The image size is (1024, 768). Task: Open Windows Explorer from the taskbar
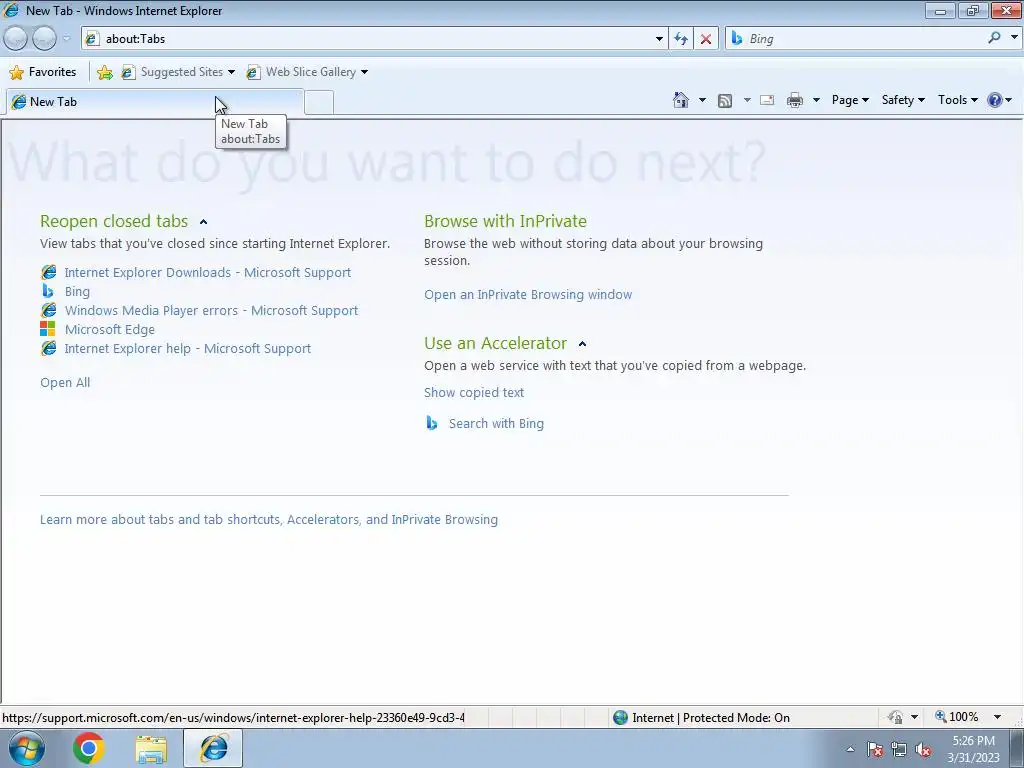(x=151, y=749)
